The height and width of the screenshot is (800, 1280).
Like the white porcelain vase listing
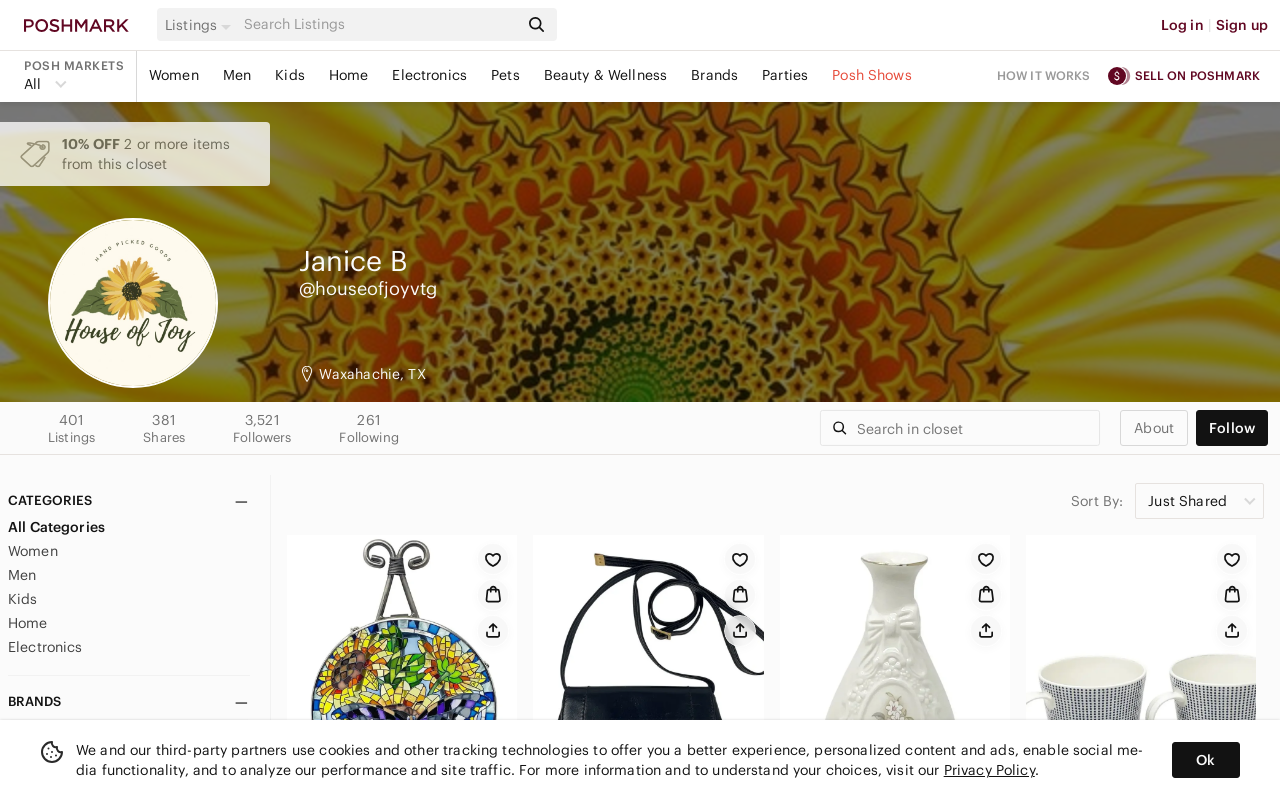(986, 560)
